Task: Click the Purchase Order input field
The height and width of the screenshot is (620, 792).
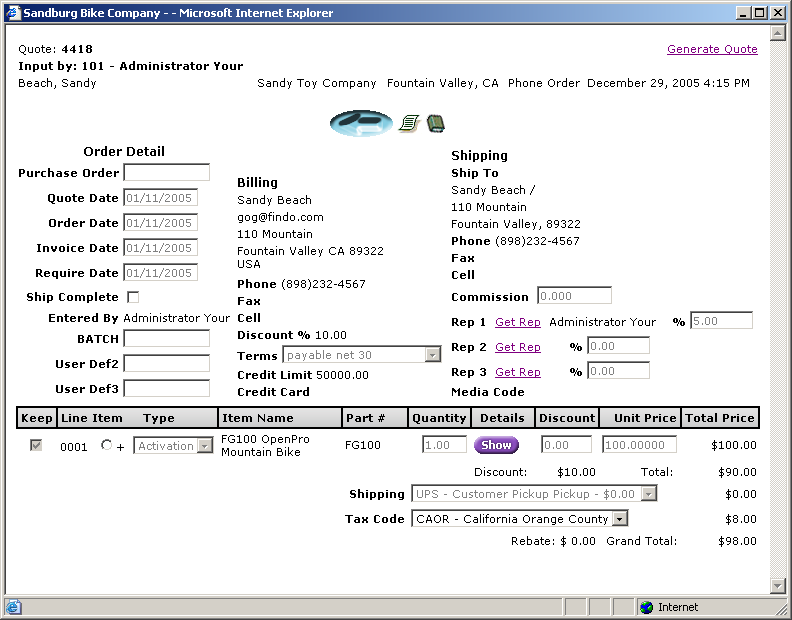Action: pos(166,173)
